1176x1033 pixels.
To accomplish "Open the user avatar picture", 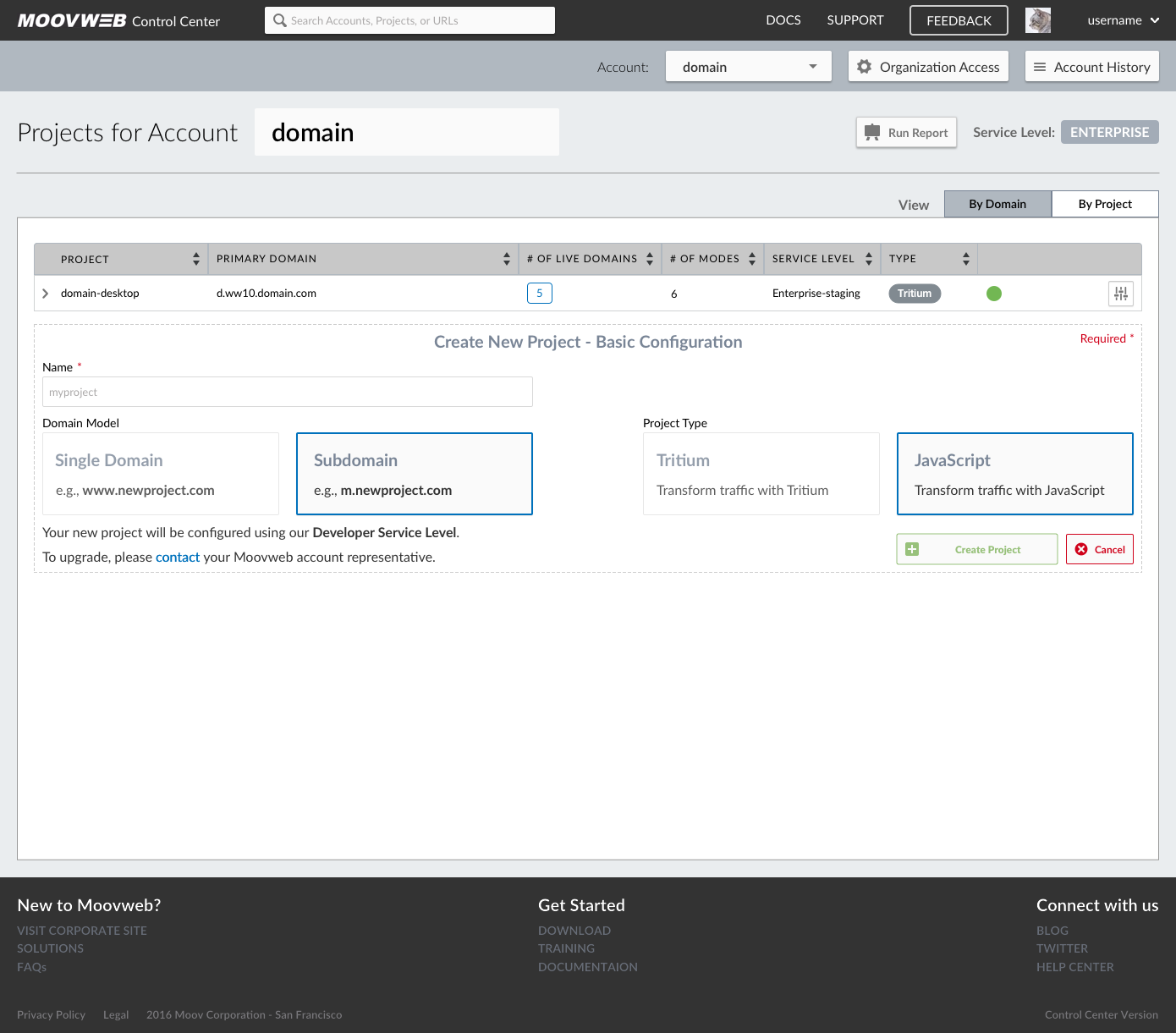I will click(1038, 20).
